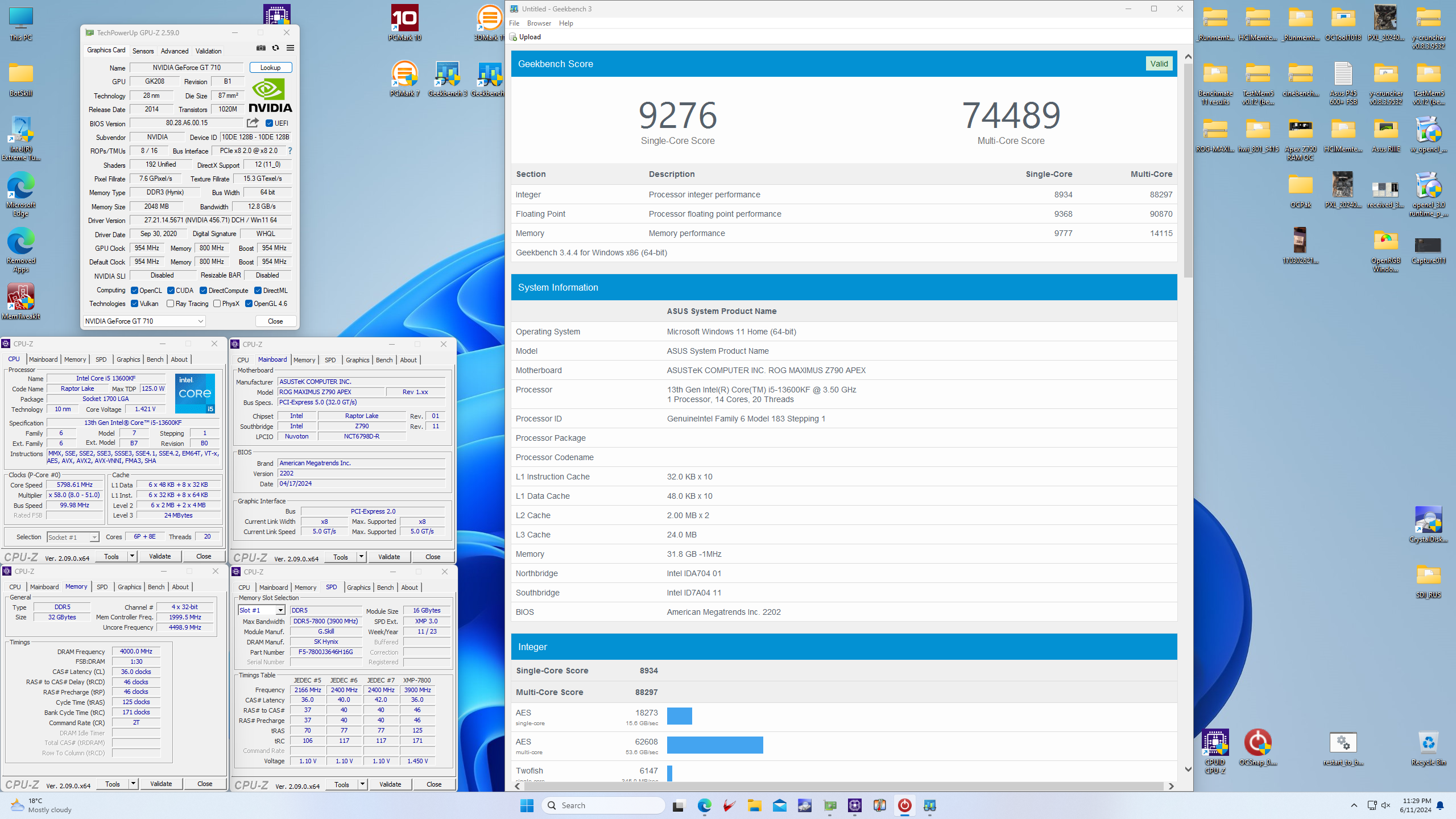Expand Tools arrow in CPU-Z CPU window
Screen dimensions: 1456x819
(x=132, y=556)
